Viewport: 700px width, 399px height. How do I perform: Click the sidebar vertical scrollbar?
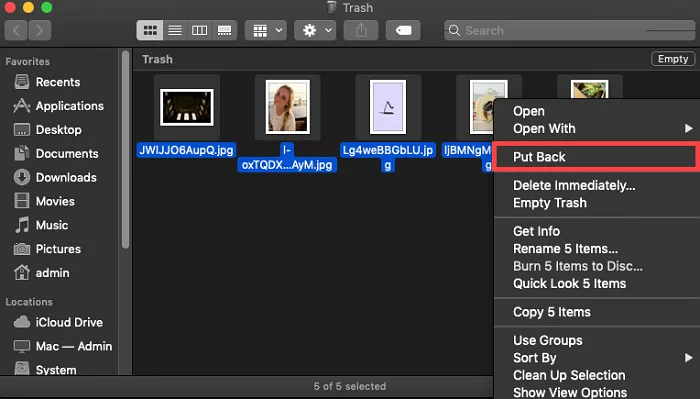click(125, 150)
